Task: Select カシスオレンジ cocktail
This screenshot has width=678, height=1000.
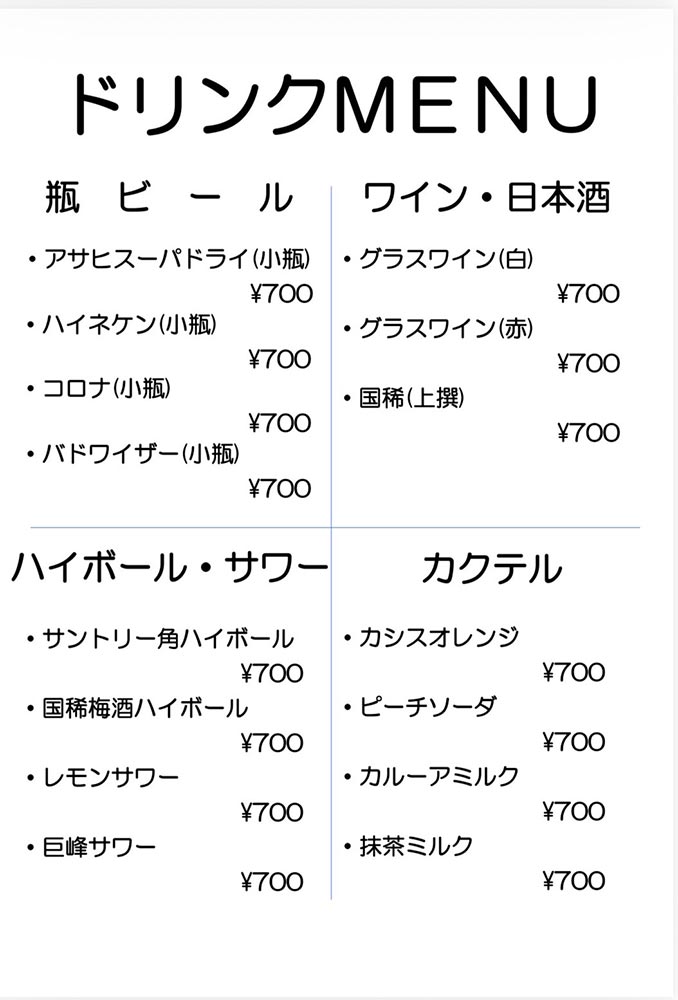Action: pos(439,637)
